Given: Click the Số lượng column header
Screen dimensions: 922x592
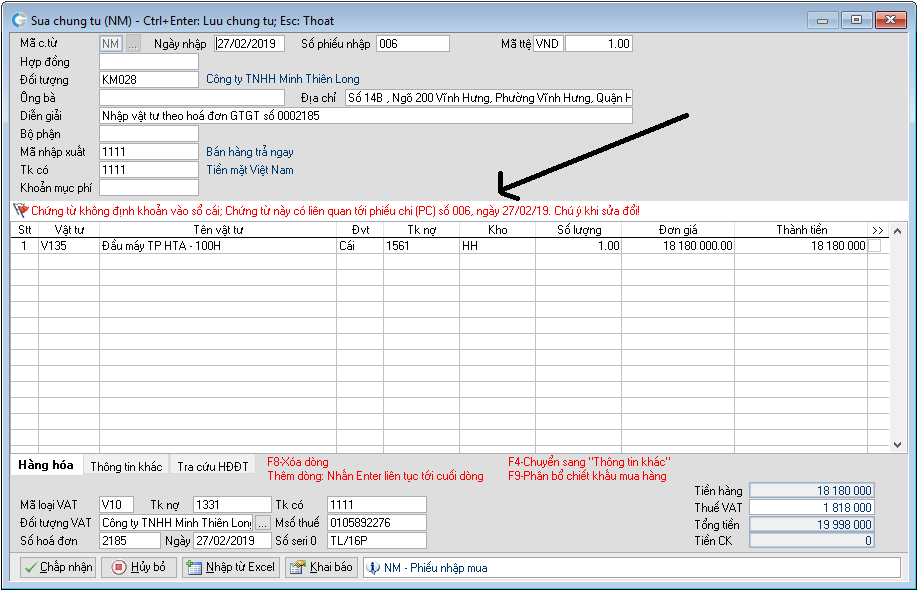Looking at the screenshot, I should pyautogui.click(x=579, y=230).
